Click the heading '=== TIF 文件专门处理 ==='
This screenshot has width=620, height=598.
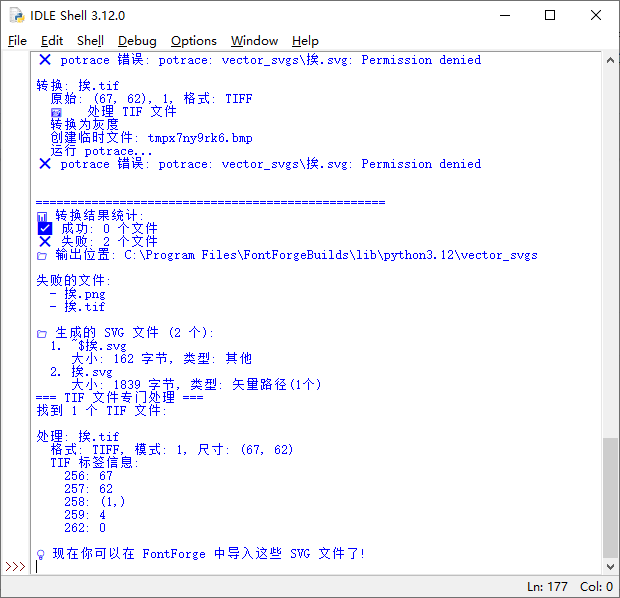119,397
